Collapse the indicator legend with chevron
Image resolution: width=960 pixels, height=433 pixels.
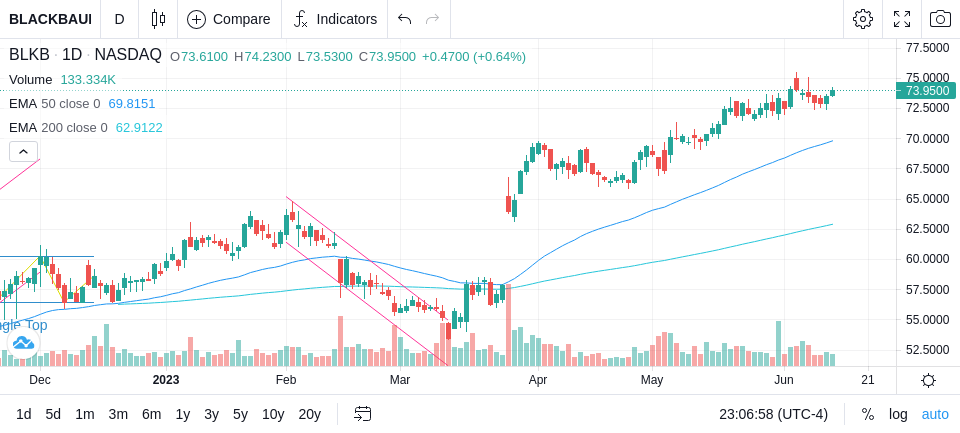[x=23, y=151]
